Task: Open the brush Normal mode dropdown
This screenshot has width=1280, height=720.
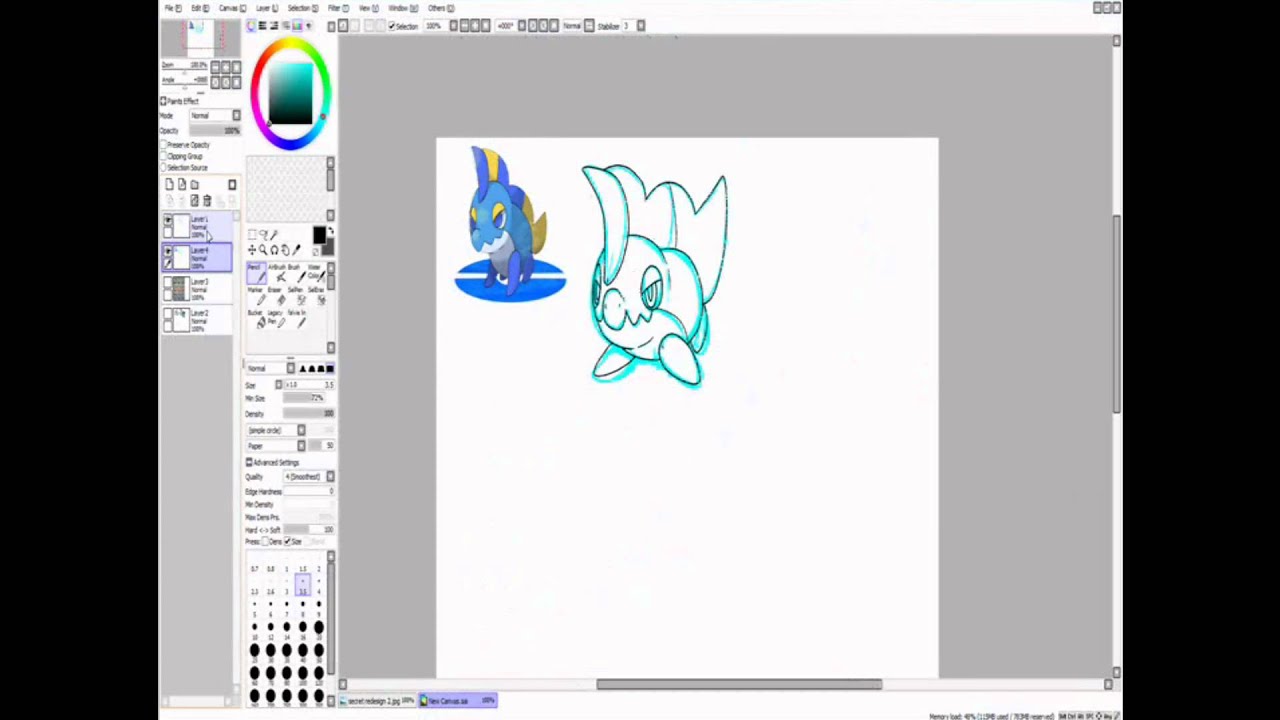Action: coord(271,368)
